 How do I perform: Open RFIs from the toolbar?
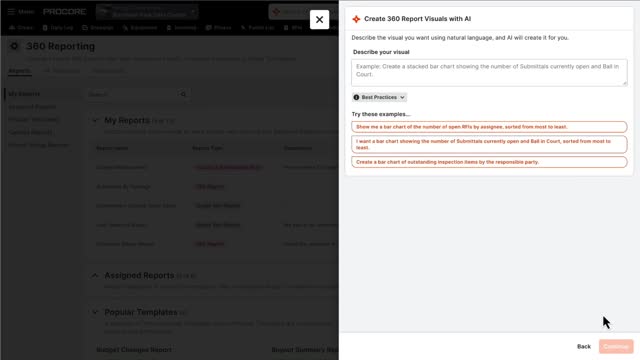coord(293,28)
